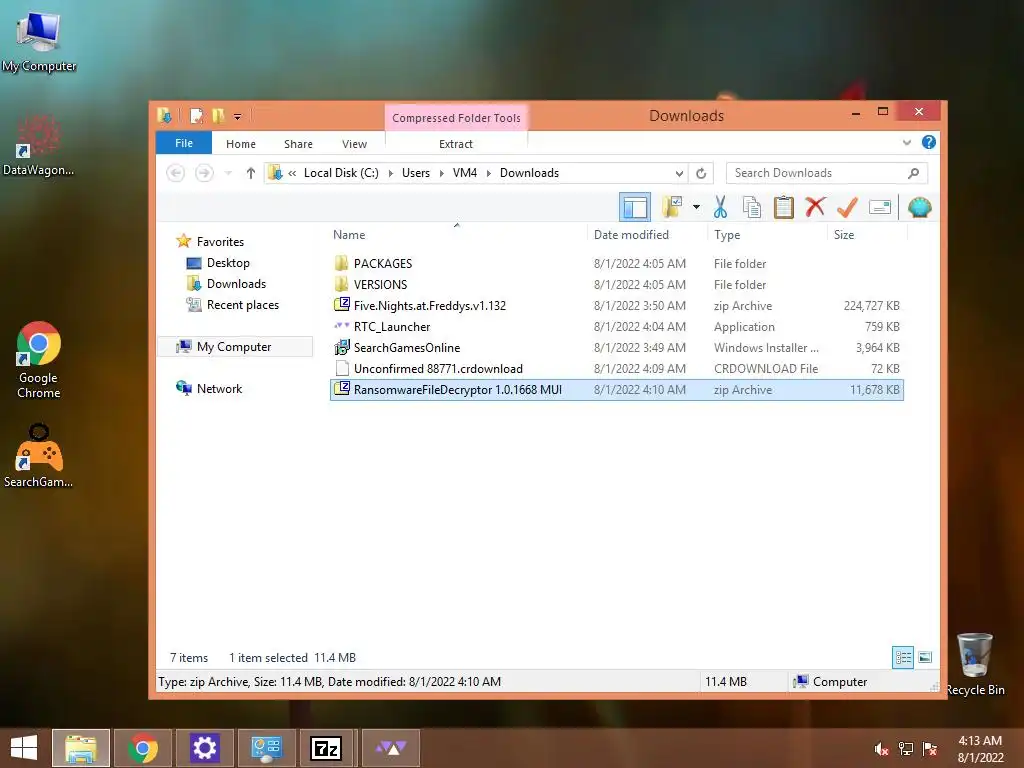The image size is (1024, 768).
Task: Click the search magnifier icon
Action: 914,173
